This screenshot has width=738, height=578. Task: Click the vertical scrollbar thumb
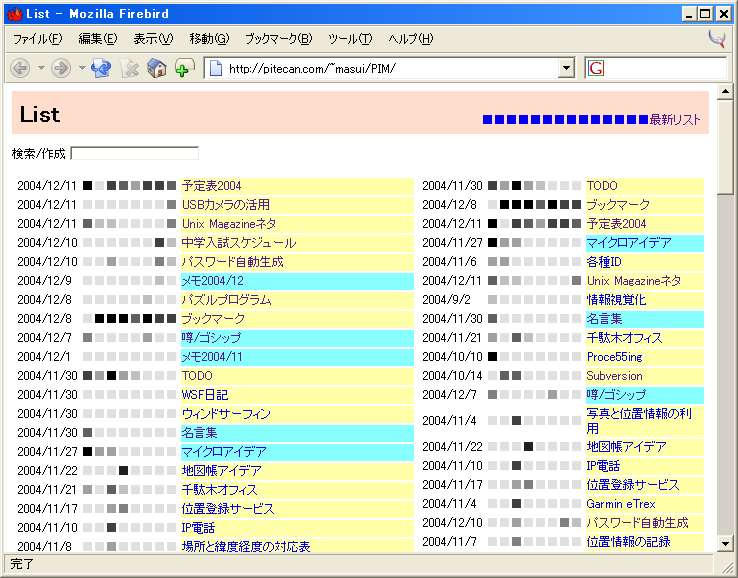click(725, 147)
